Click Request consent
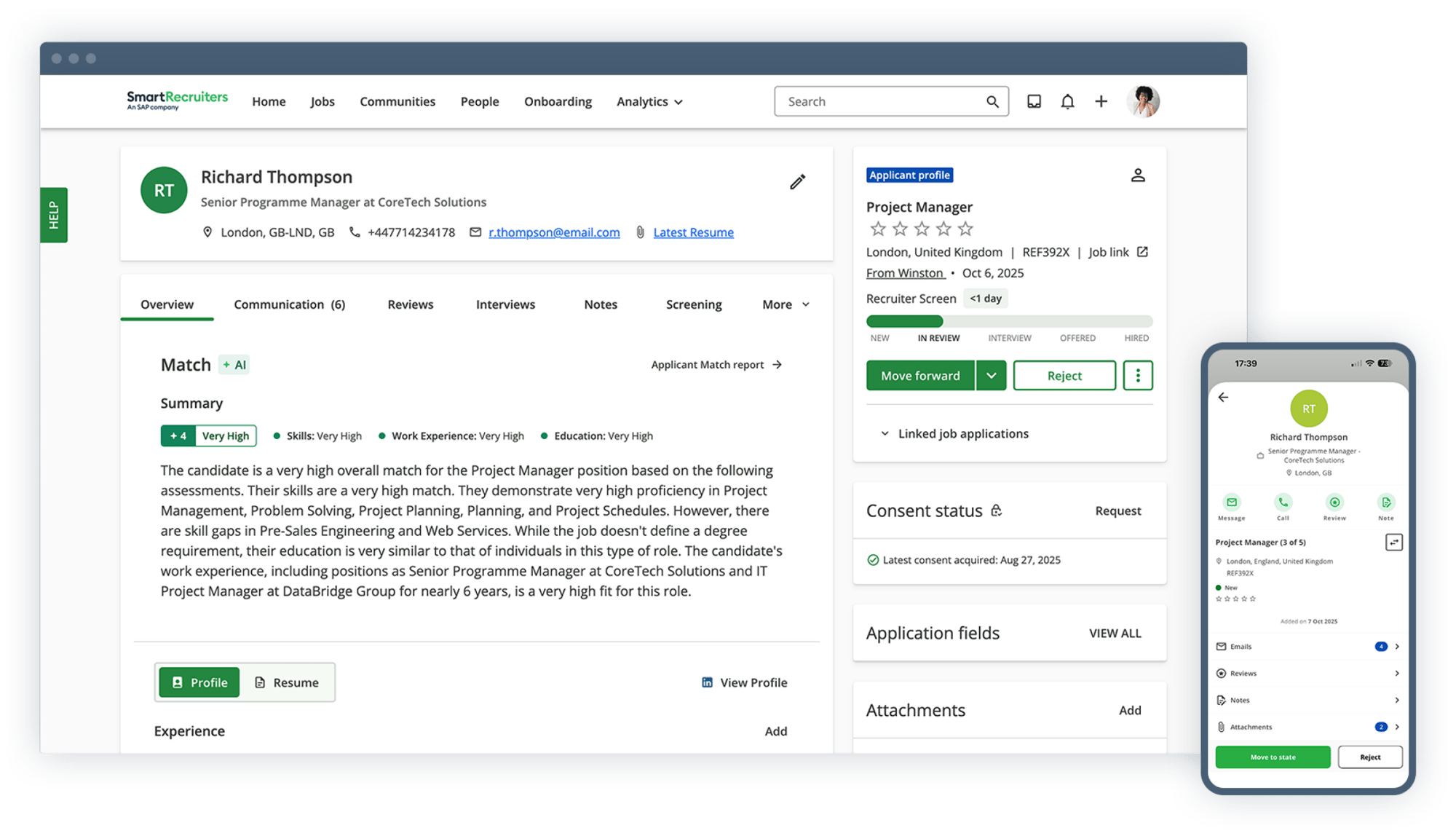The width and height of the screenshot is (1456, 836). click(x=1118, y=510)
